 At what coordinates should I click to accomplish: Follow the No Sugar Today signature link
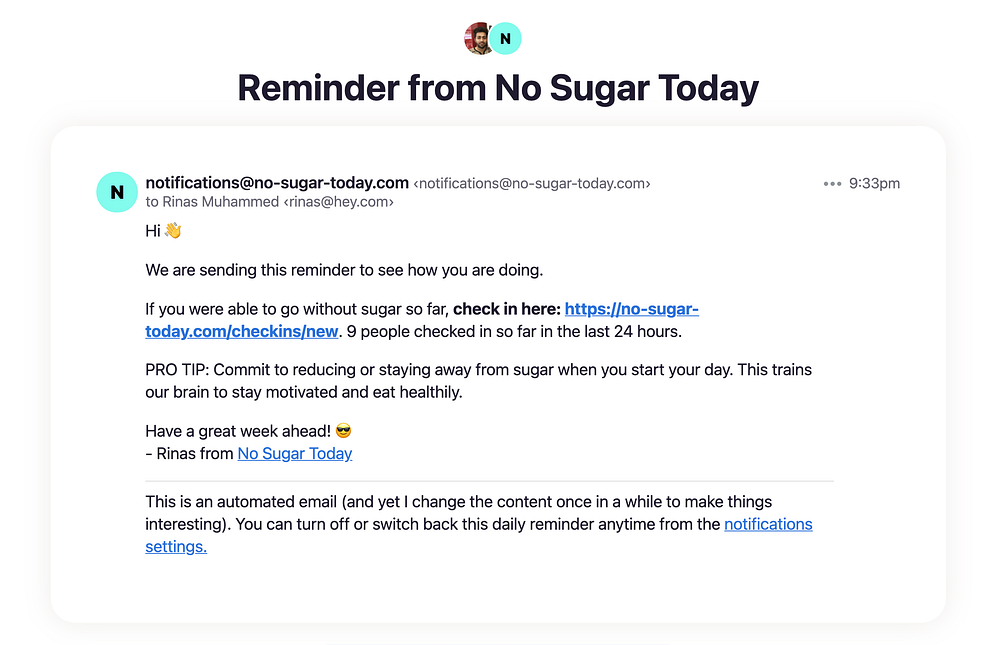point(294,454)
